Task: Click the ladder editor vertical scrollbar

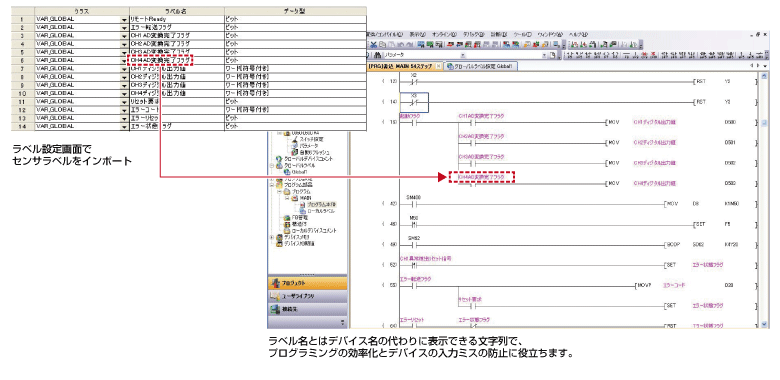Action: [765, 199]
